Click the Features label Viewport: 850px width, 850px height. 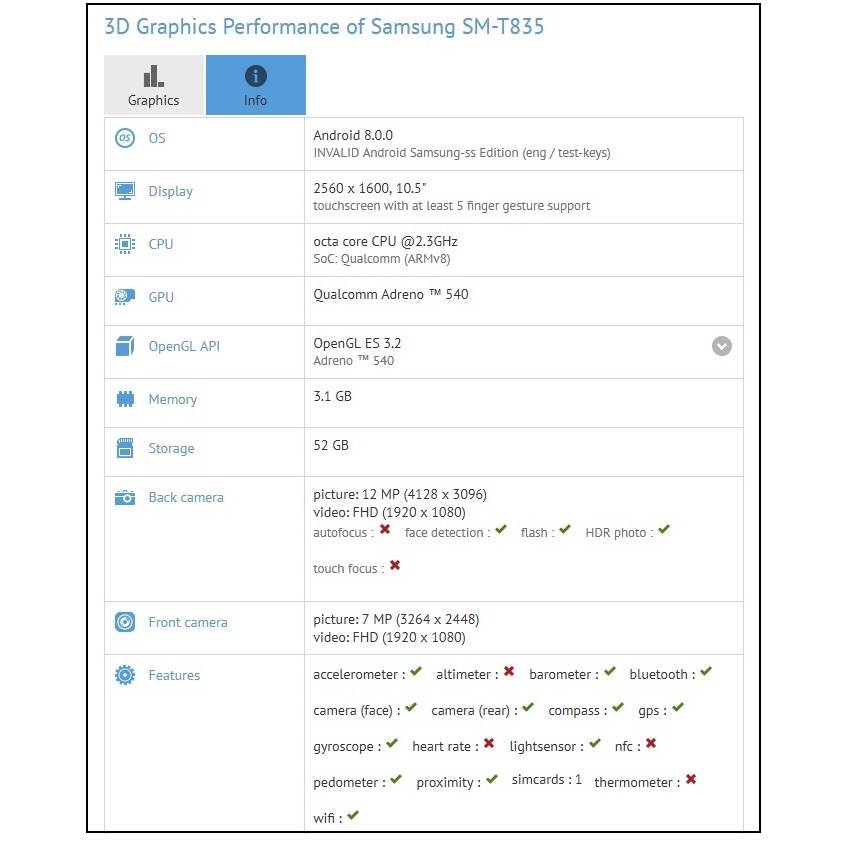[174, 675]
